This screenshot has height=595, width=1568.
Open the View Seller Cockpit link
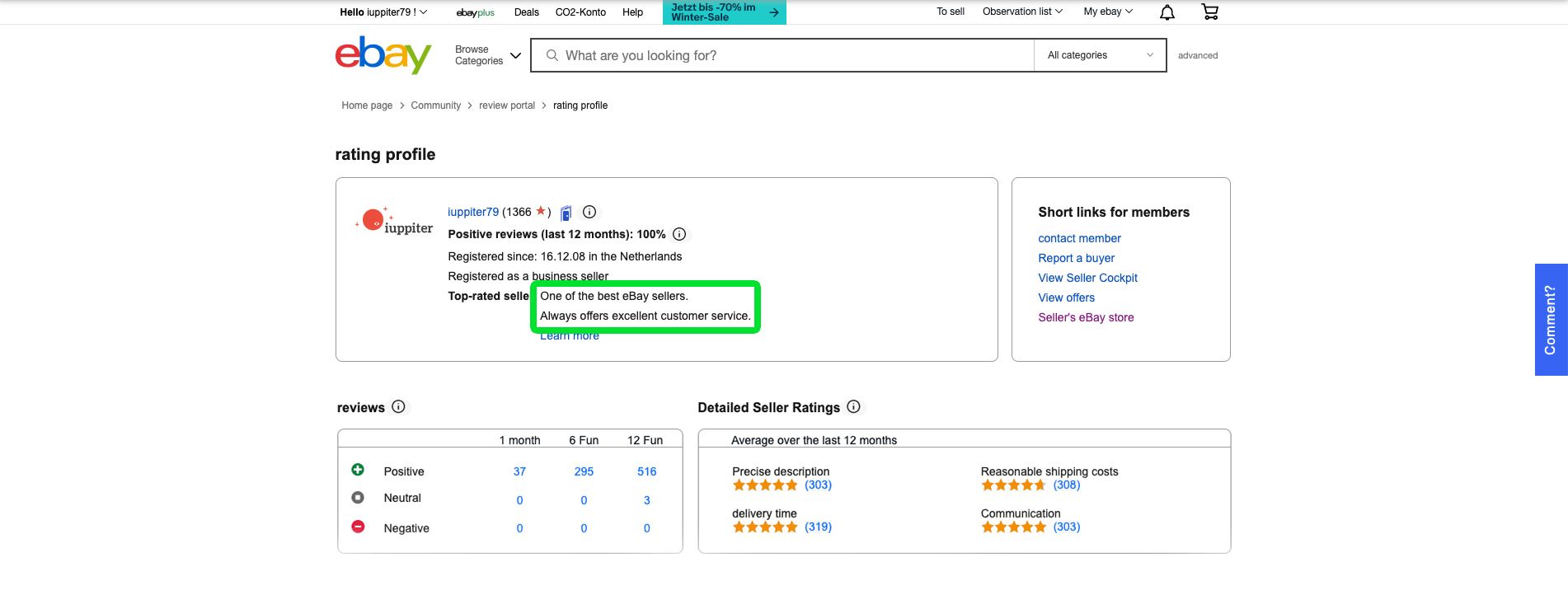tap(1087, 278)
